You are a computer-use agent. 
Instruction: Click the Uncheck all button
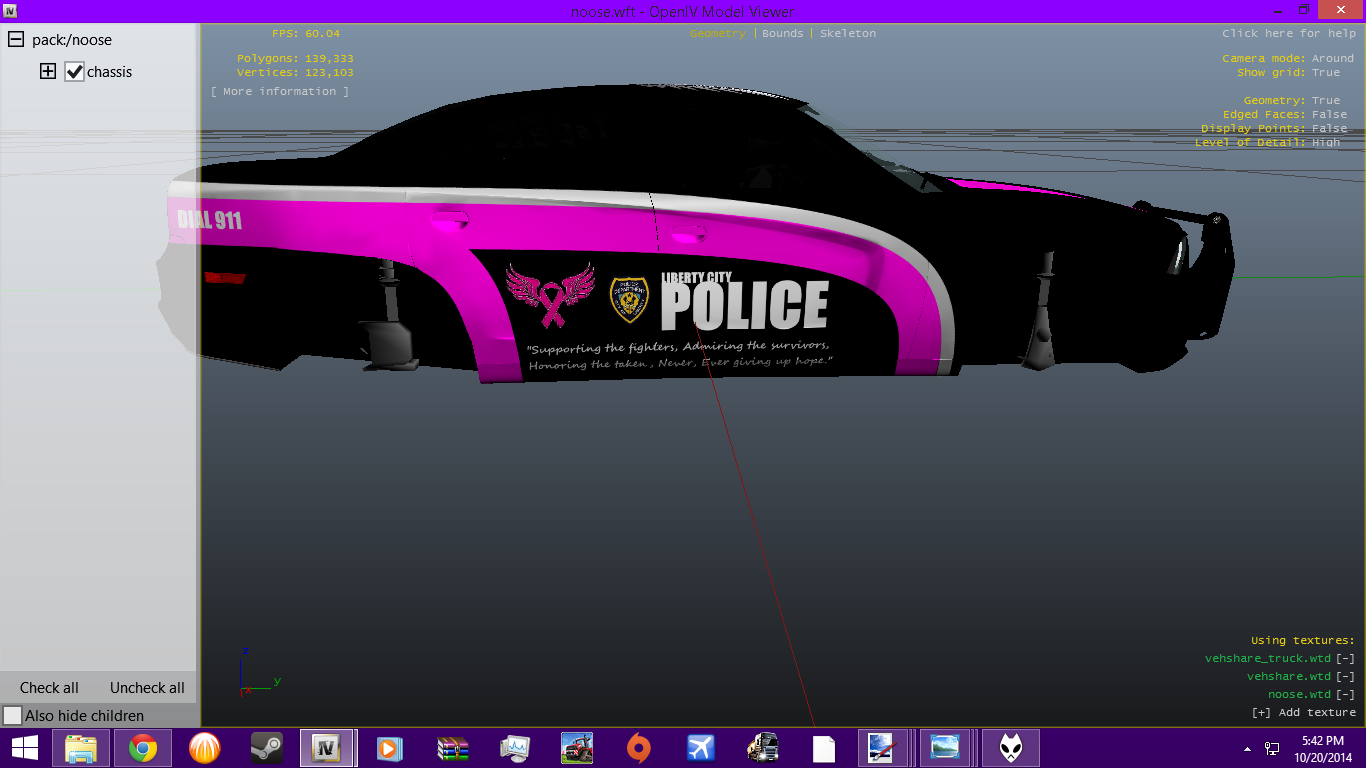click(147, 688)
